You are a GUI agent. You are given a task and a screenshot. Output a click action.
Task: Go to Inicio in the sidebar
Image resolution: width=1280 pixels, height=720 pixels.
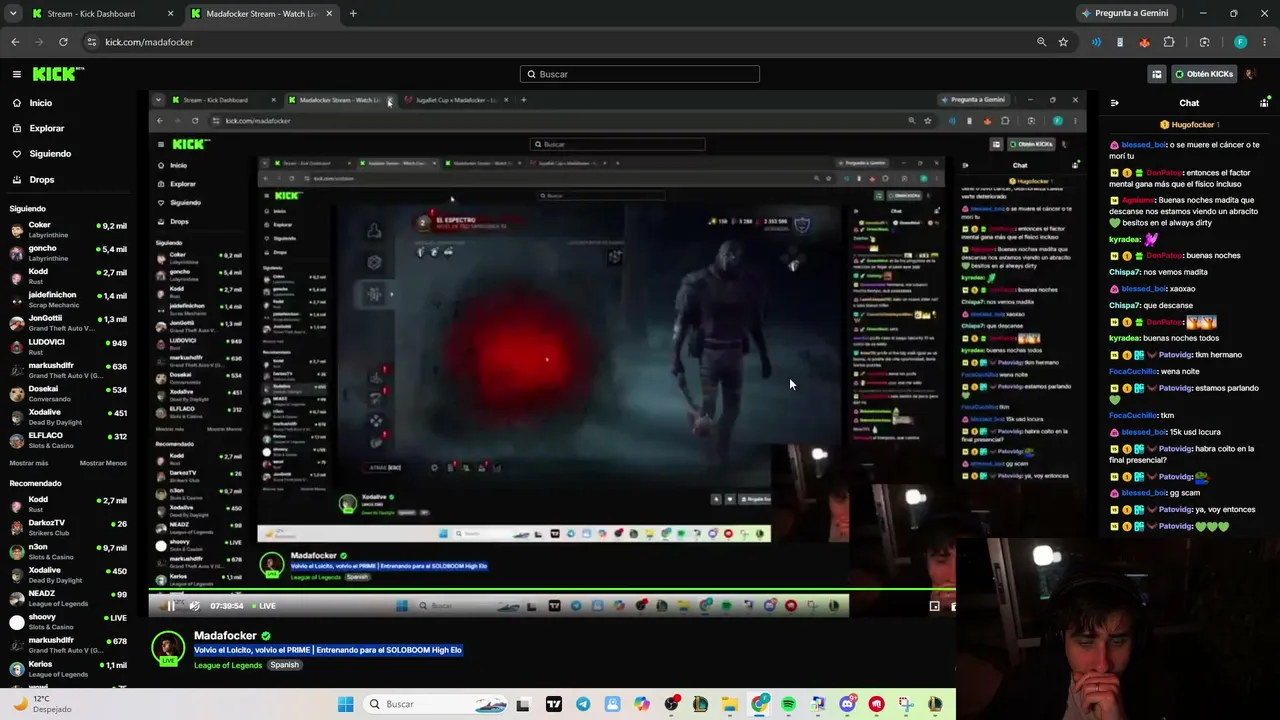pyautogui.click(x=41, y=103)
